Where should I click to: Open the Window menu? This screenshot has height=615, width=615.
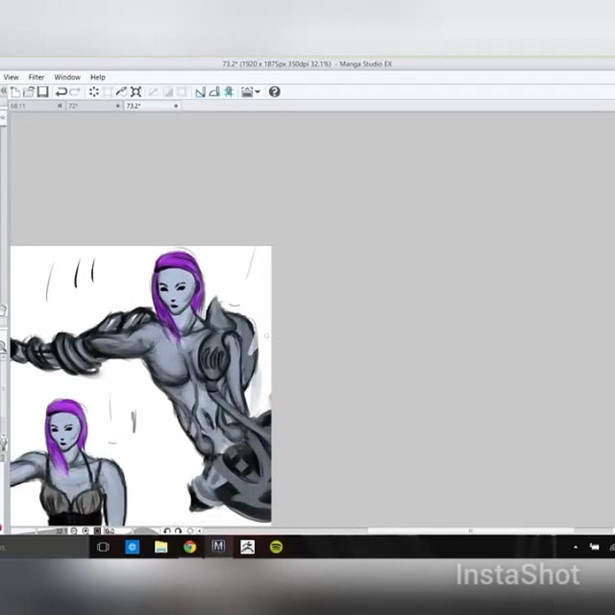67,77
